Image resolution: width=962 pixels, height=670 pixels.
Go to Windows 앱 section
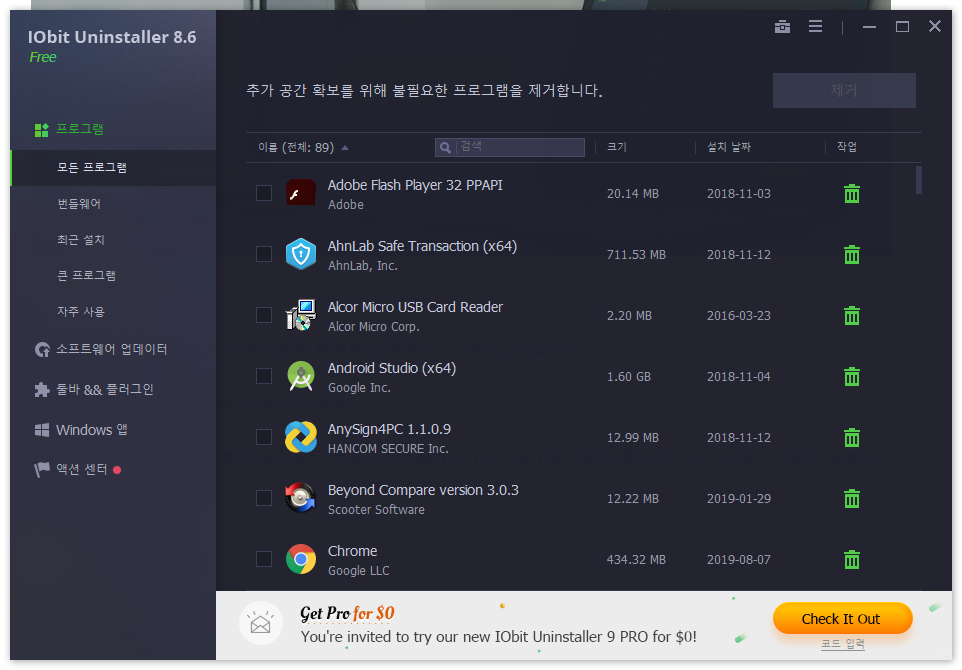(92, 430)
